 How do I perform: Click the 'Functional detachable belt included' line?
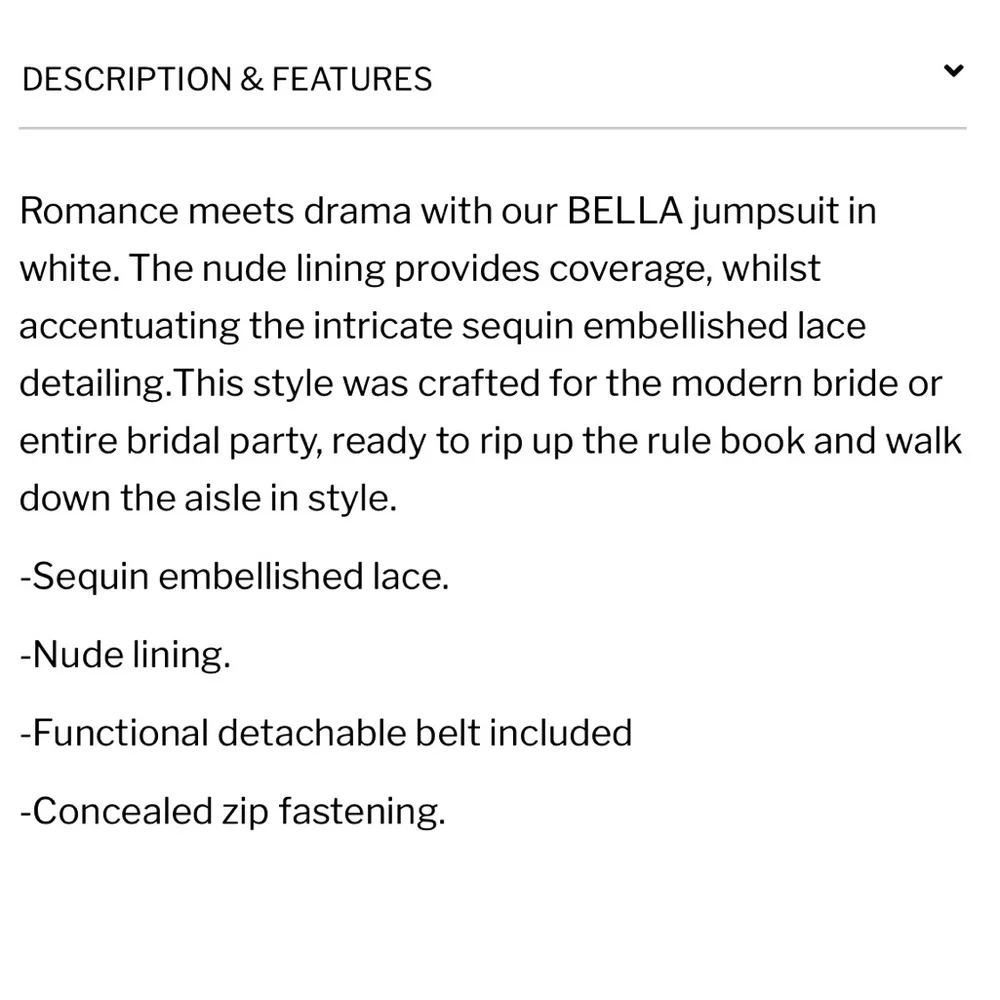326,733
